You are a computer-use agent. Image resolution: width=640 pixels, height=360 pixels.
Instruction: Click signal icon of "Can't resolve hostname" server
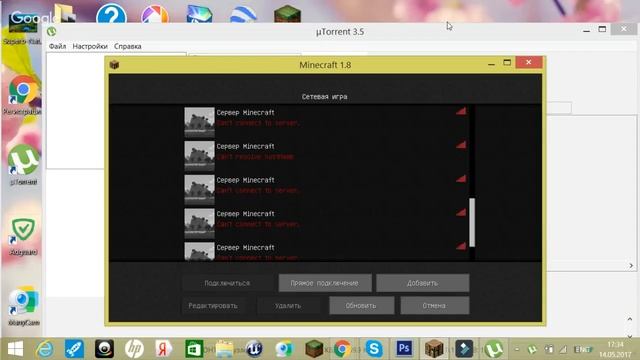pos(461,144)
